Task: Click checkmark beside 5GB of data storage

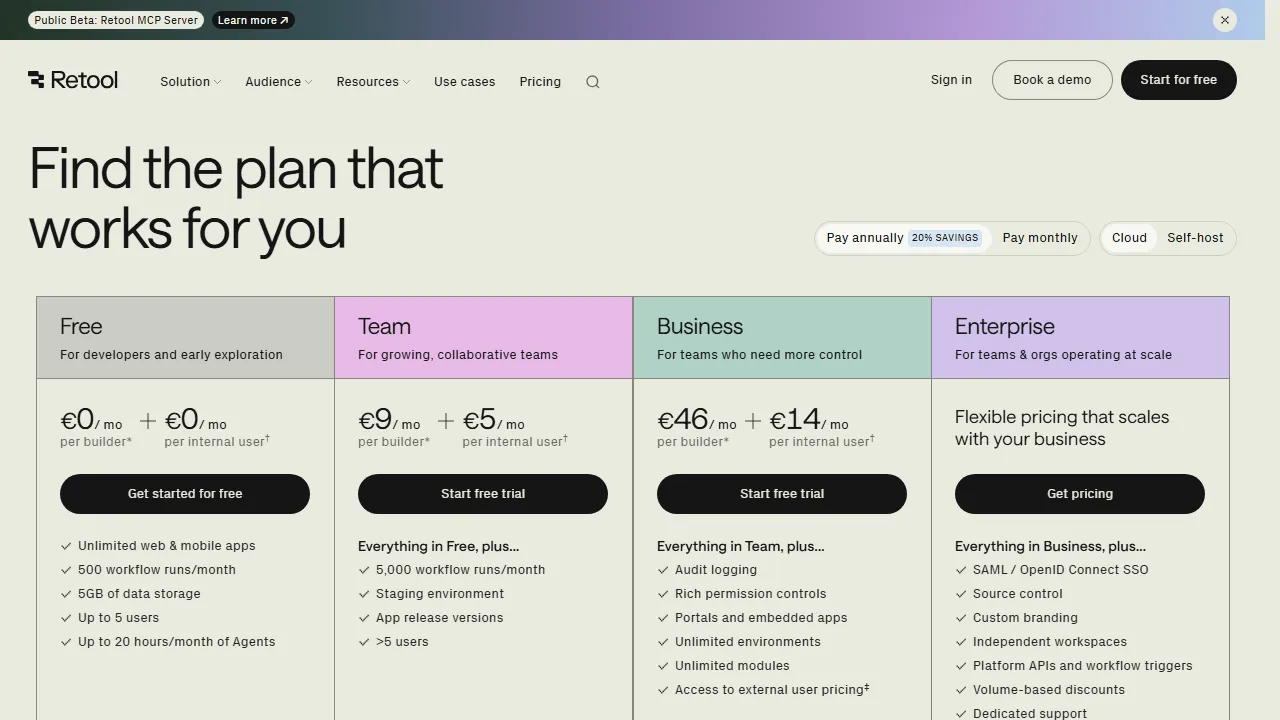Action: coord(66,594)
